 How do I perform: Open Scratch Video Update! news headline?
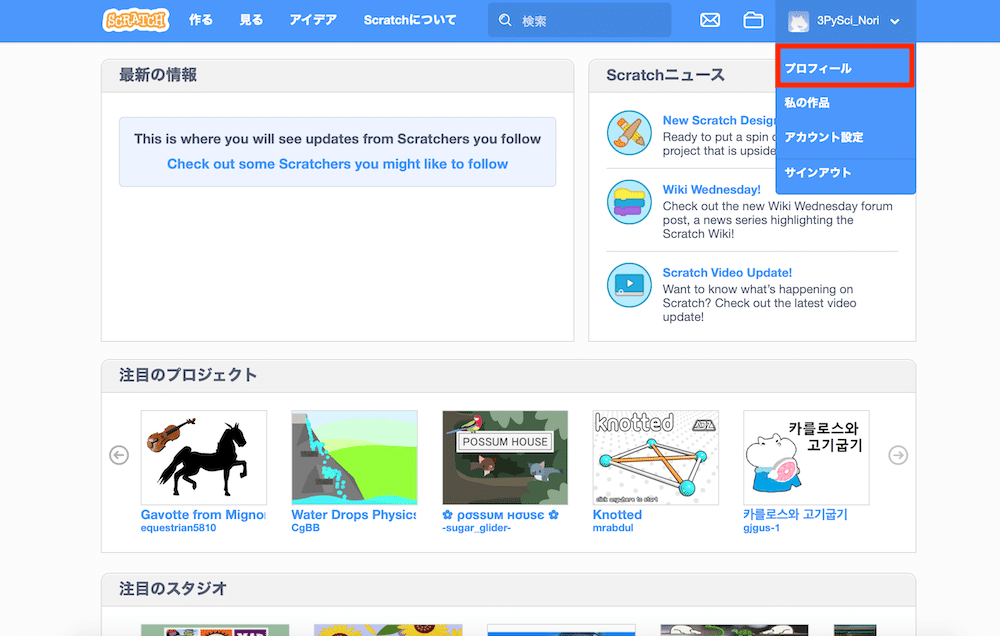727,272
